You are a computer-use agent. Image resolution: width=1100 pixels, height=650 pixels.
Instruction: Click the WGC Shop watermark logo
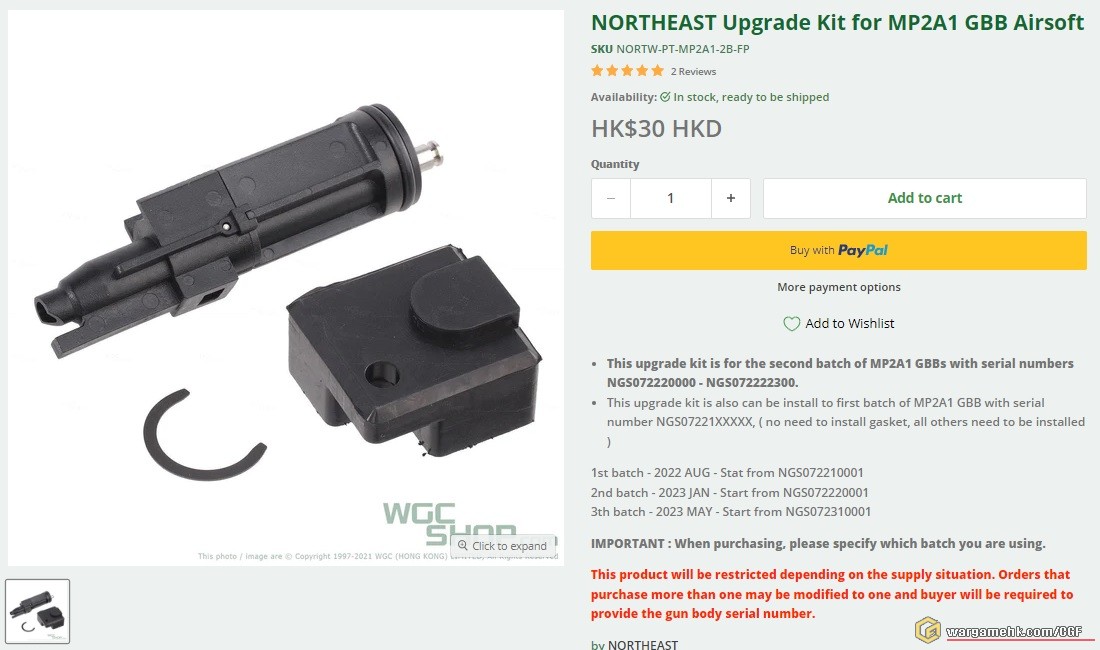click(x=450, y=524)
